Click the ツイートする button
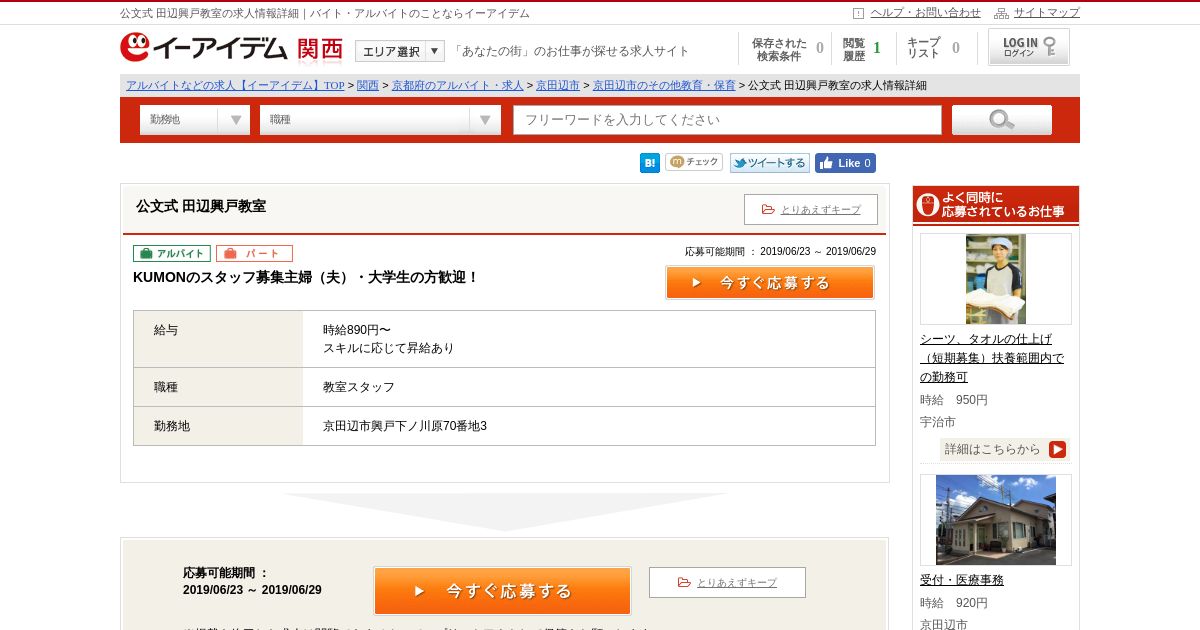The image size is (1200, 630). point(769,163)
